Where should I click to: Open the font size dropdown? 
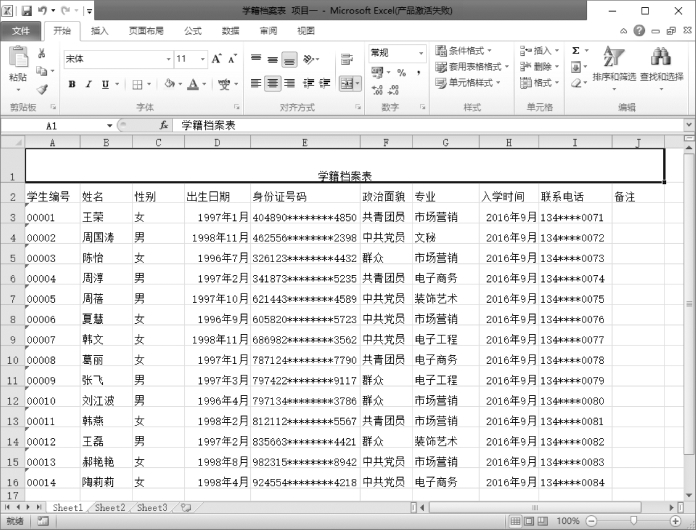[202, 59]
